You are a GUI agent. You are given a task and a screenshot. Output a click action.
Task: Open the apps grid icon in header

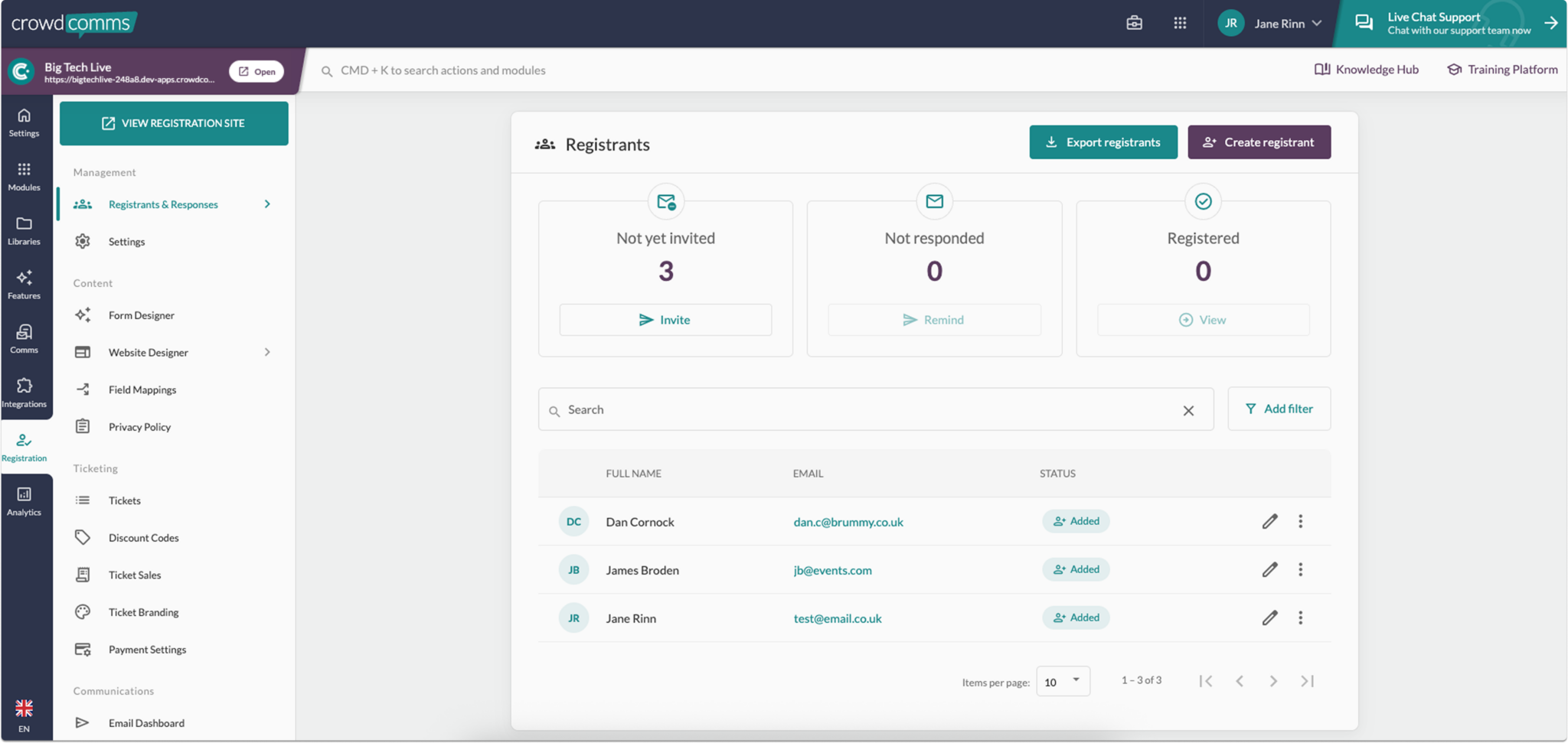[x=1180, y=23]
